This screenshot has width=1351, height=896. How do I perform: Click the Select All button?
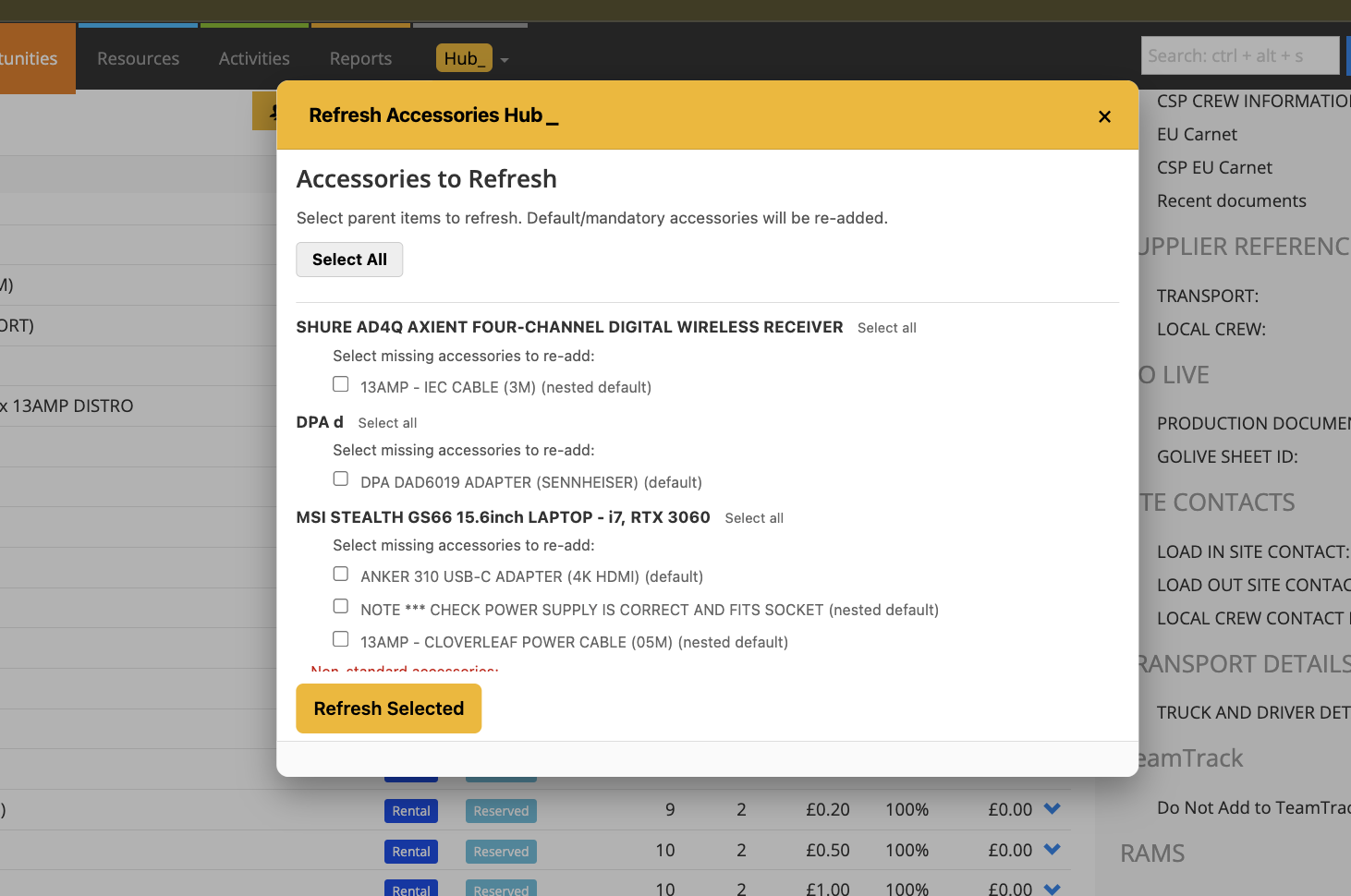(349, 260)
